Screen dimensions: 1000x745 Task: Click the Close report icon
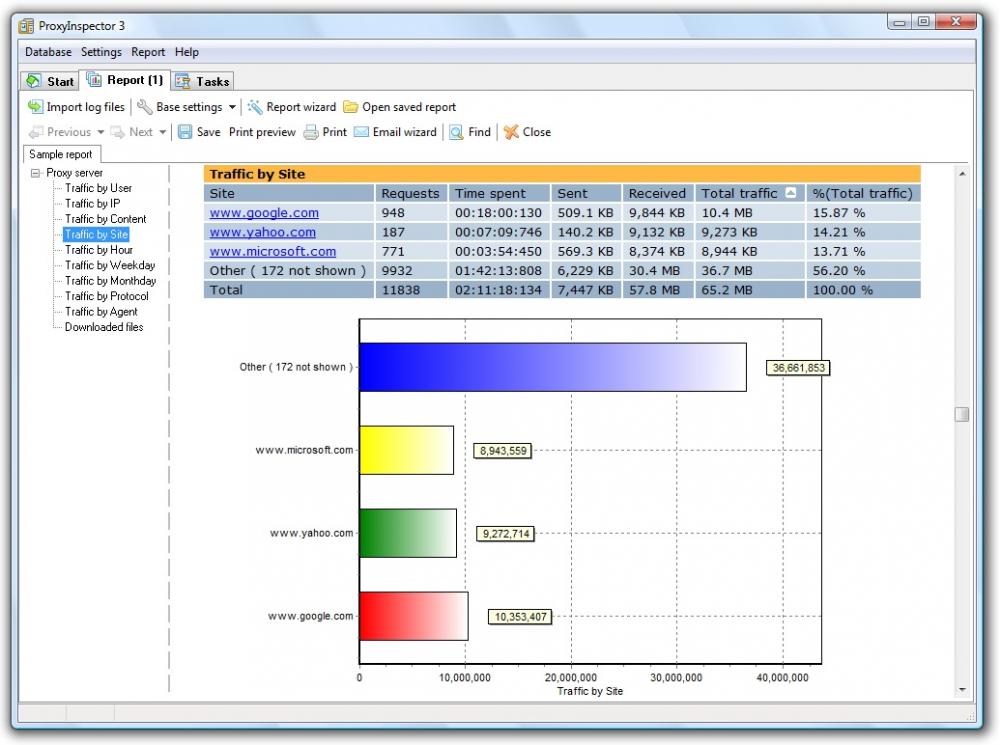(510, 132)
